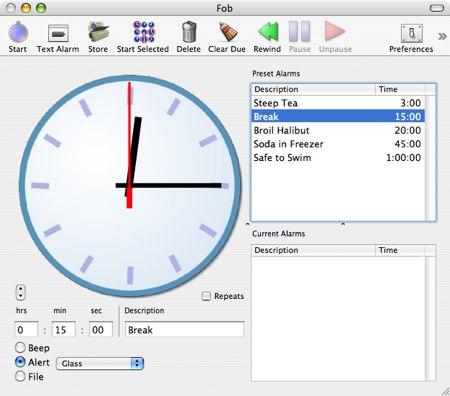This screenshot has width=450, height=396.
Task: Click the Clear Due broom icon
Action: pos(228,32)
